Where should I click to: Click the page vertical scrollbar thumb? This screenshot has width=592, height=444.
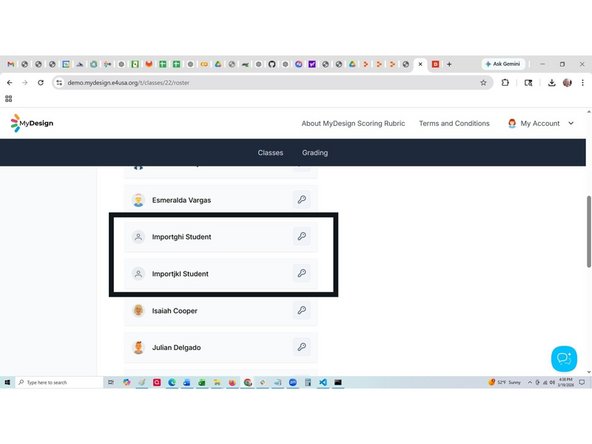point(589,232)
